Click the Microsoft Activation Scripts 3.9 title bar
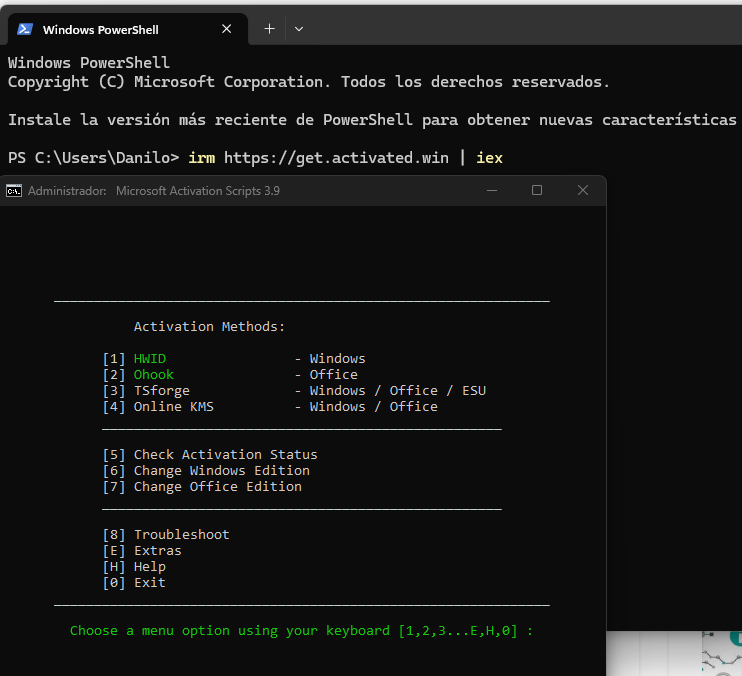This screenshot has width=742, height=676. [x=198, y=190]
